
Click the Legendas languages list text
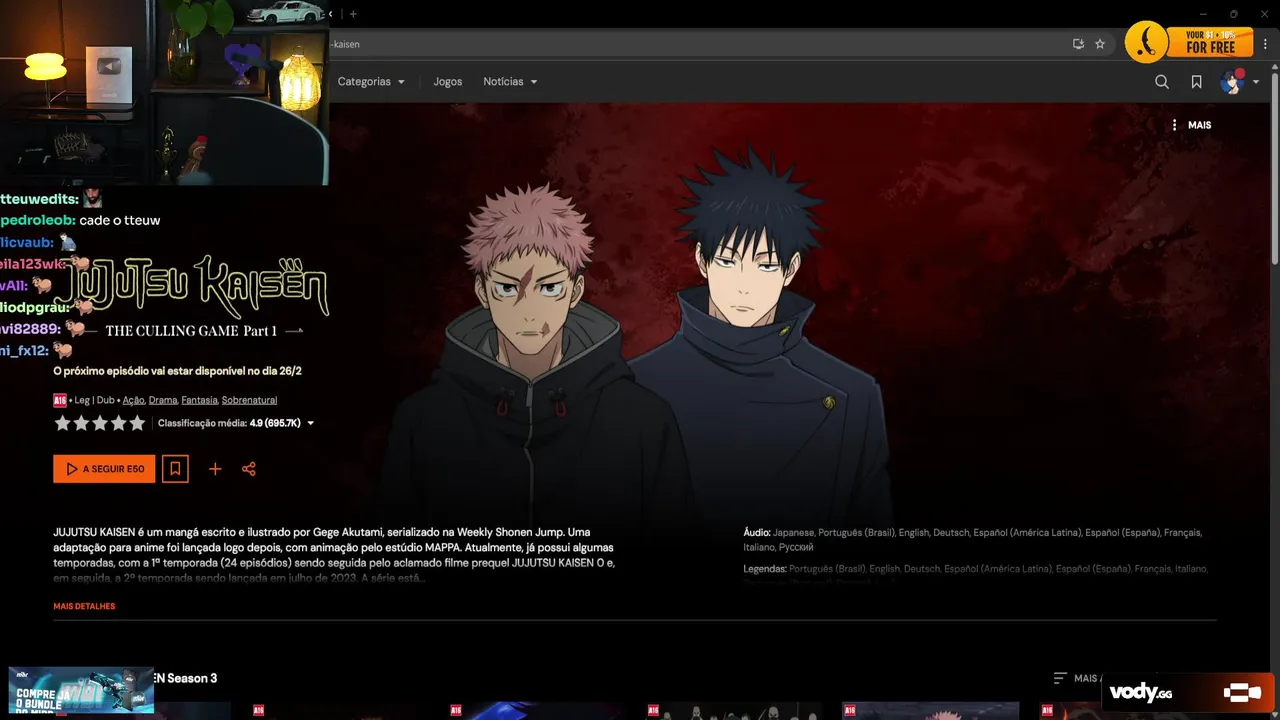(x=976, y=569)
